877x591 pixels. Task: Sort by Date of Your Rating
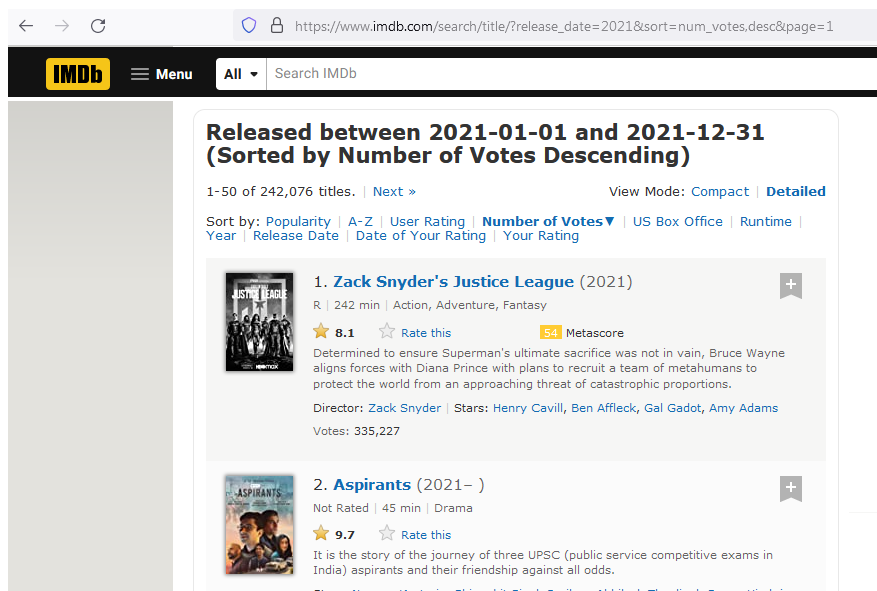(x=421, y=236)
